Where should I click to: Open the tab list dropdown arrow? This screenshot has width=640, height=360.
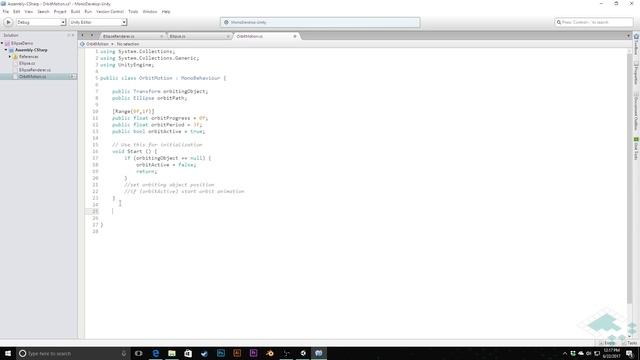point(628,36)
